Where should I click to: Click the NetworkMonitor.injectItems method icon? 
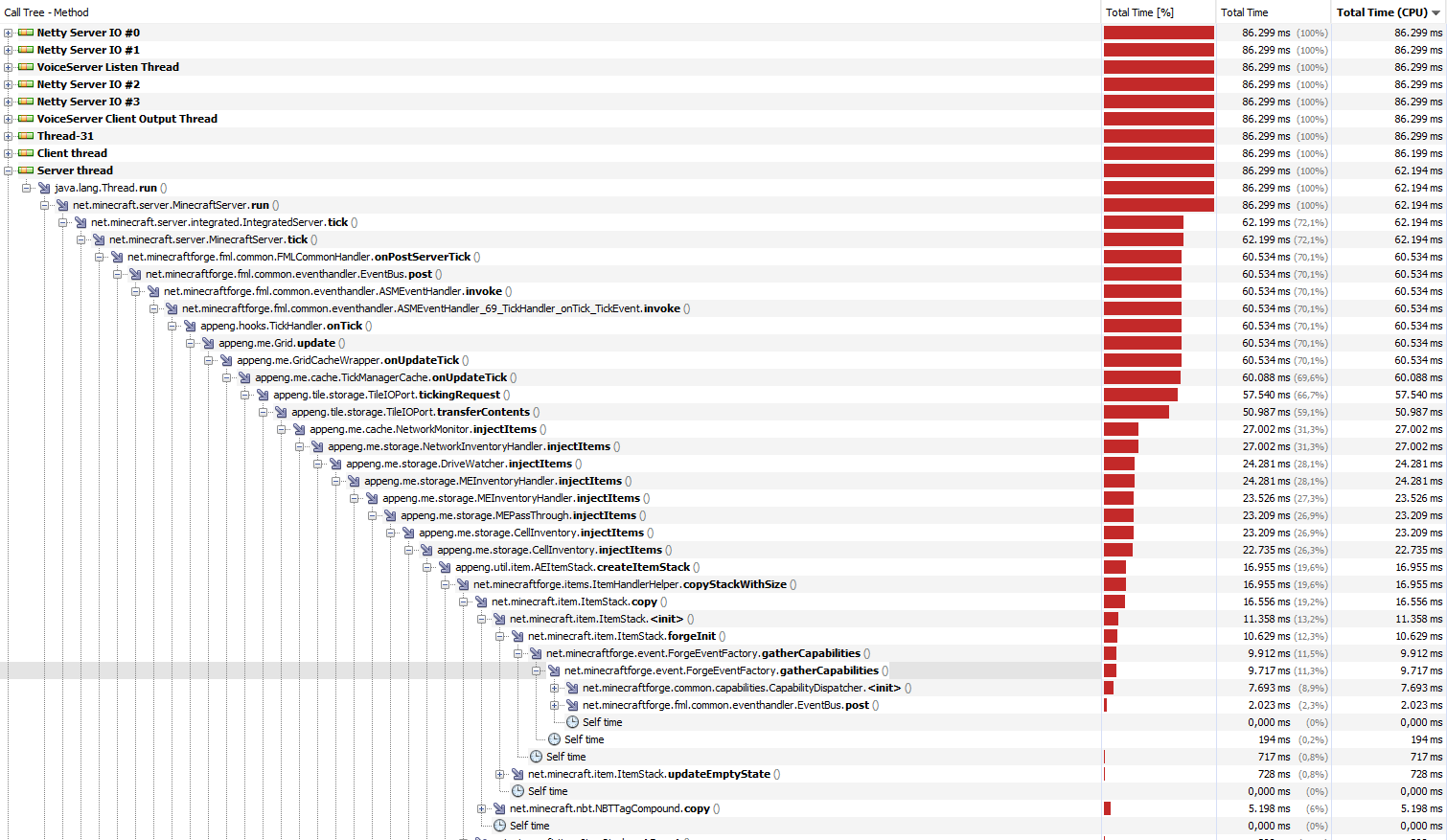[x=299, y=429]
